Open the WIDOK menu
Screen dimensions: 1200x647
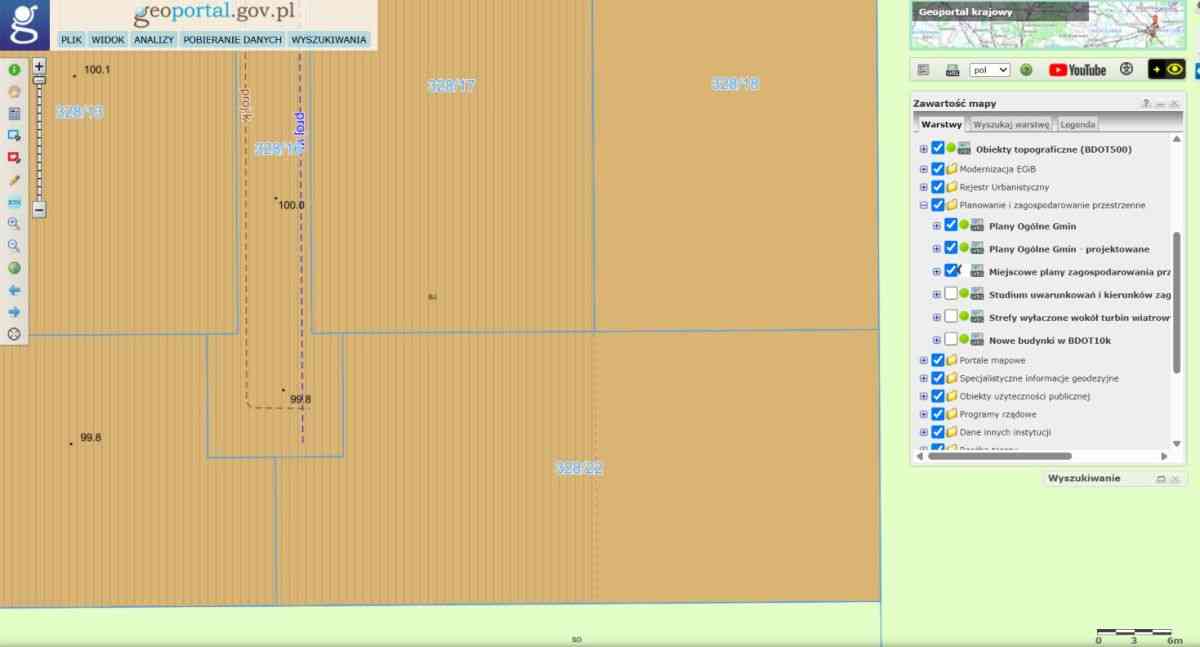tap(108, 40)
